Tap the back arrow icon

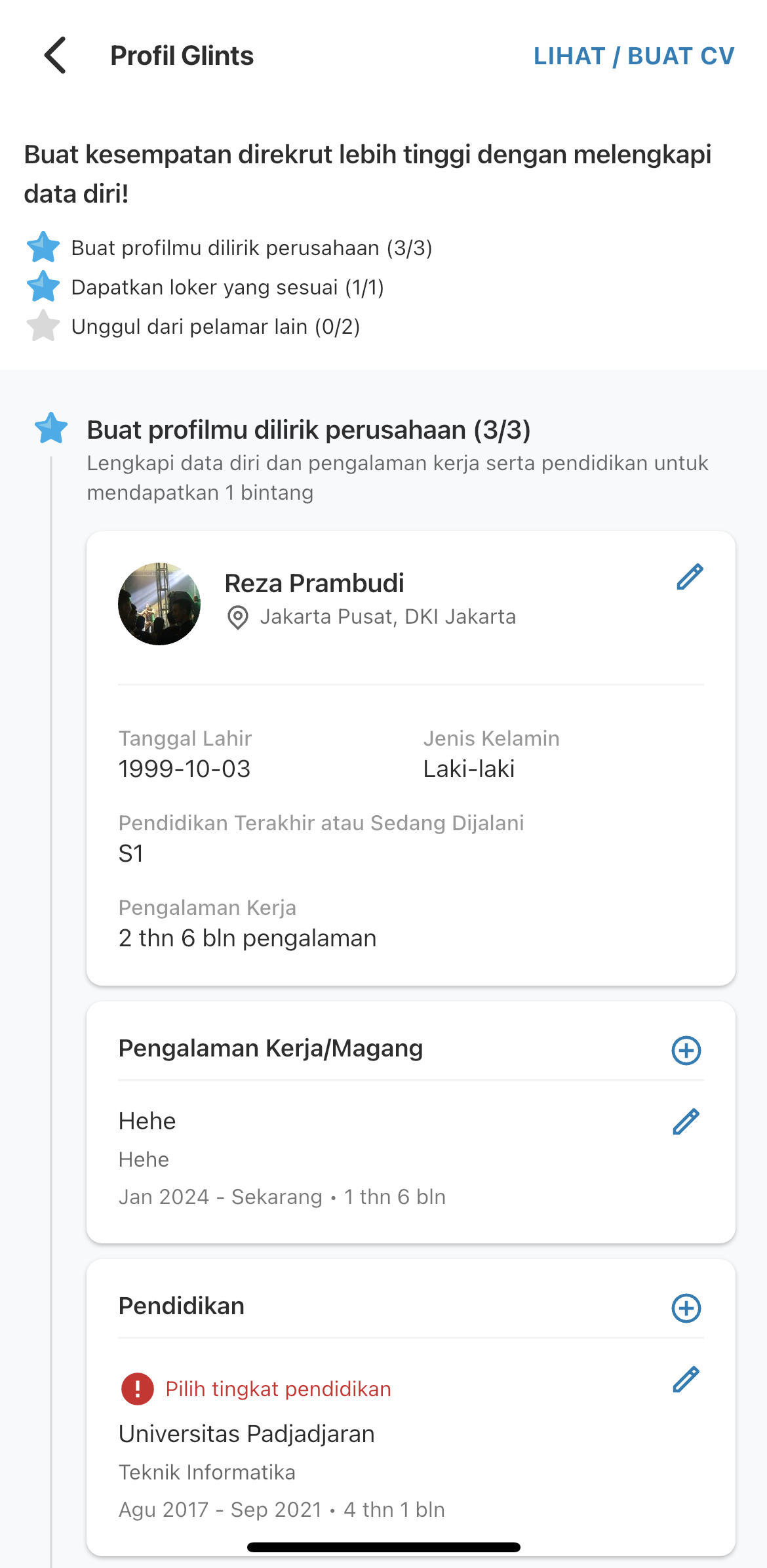click(55, 55)
